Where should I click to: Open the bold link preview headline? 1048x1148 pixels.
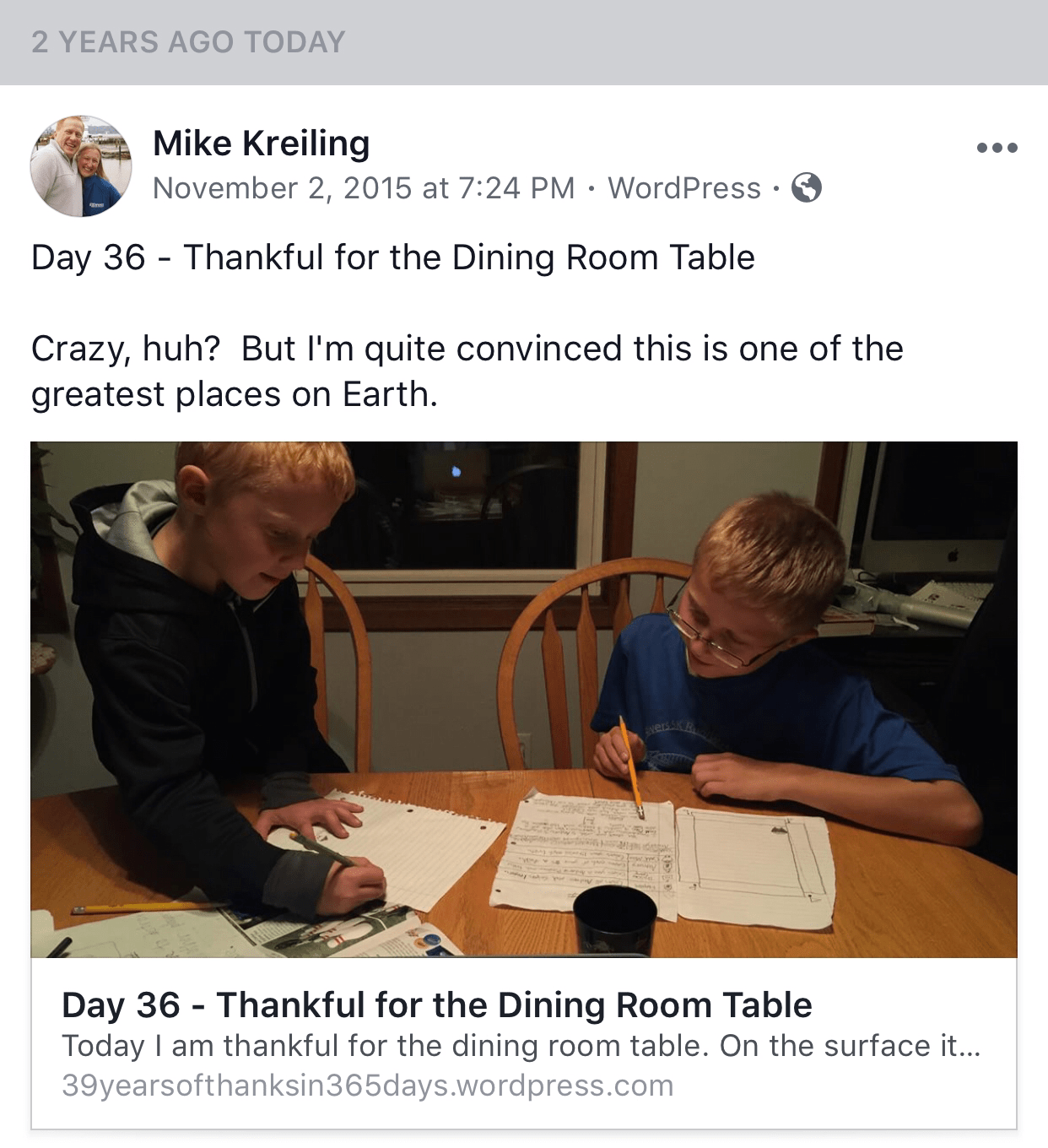tap(436, 1004)
